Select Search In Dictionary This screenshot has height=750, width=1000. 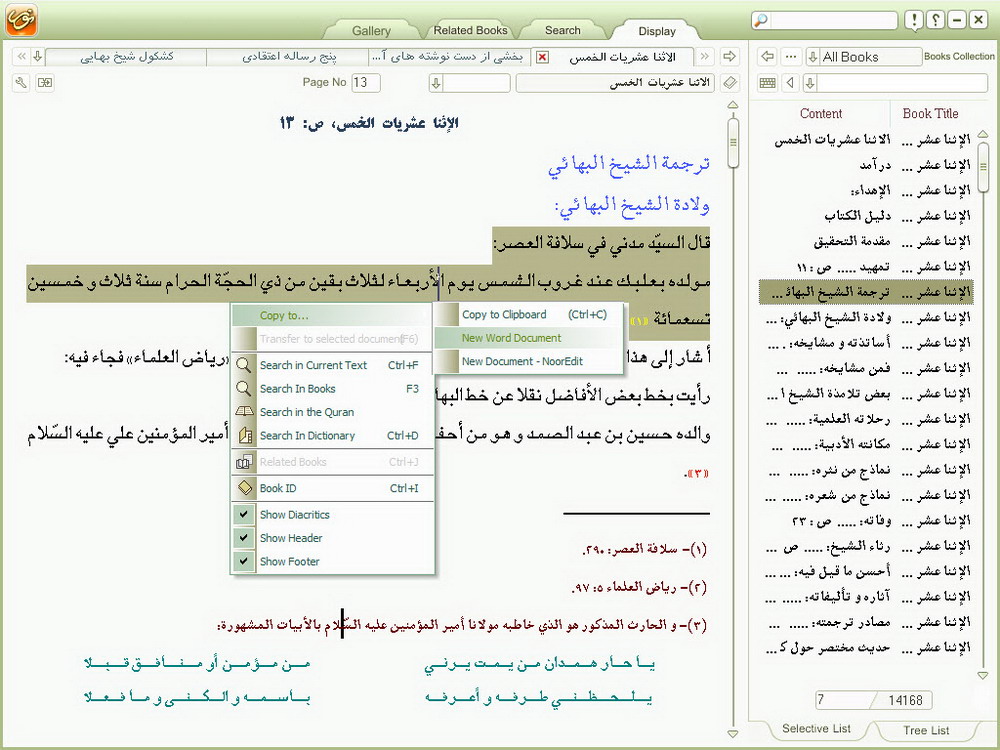pyautogui.click(x=333, y=436)
